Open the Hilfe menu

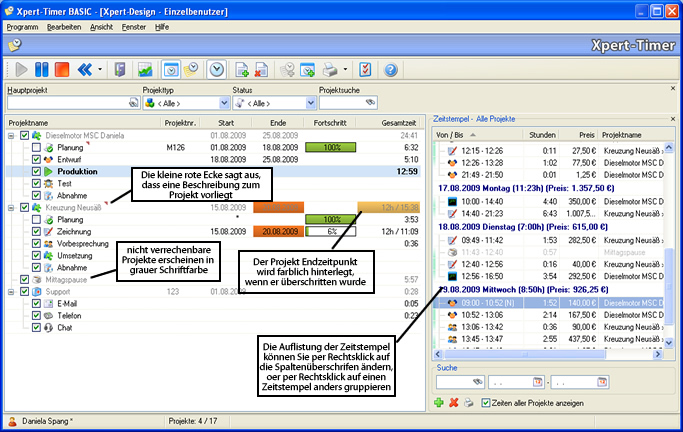click(x=162, y=27)
